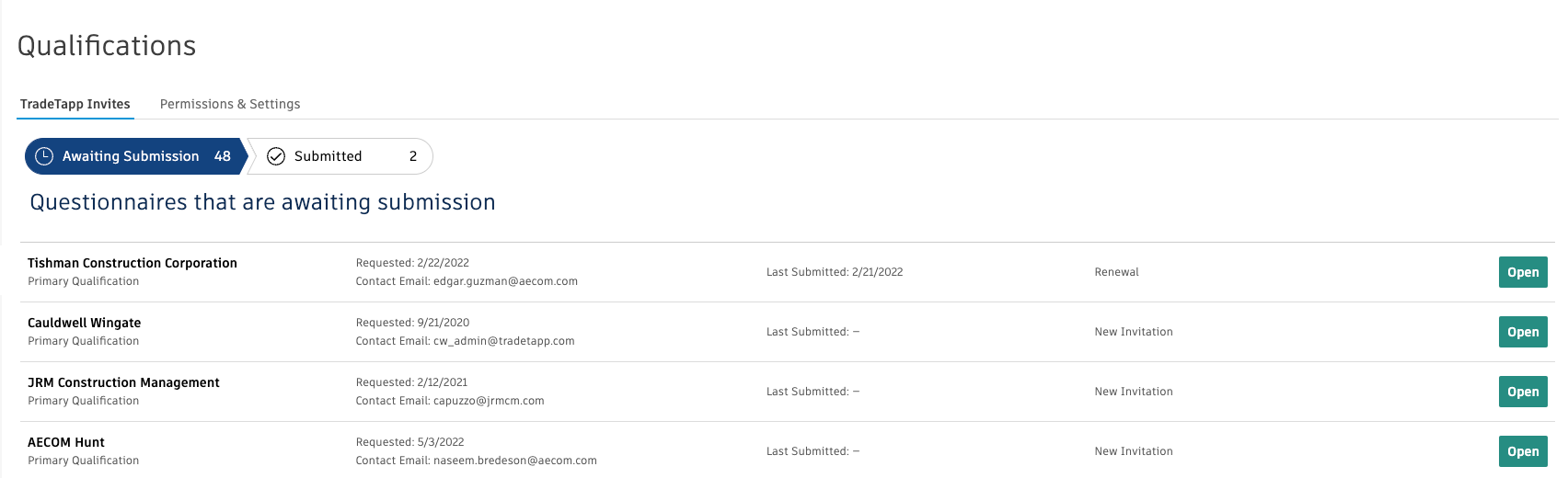
Task: Switch to the TradeTapp Invites tab
Action: [75, 104]
